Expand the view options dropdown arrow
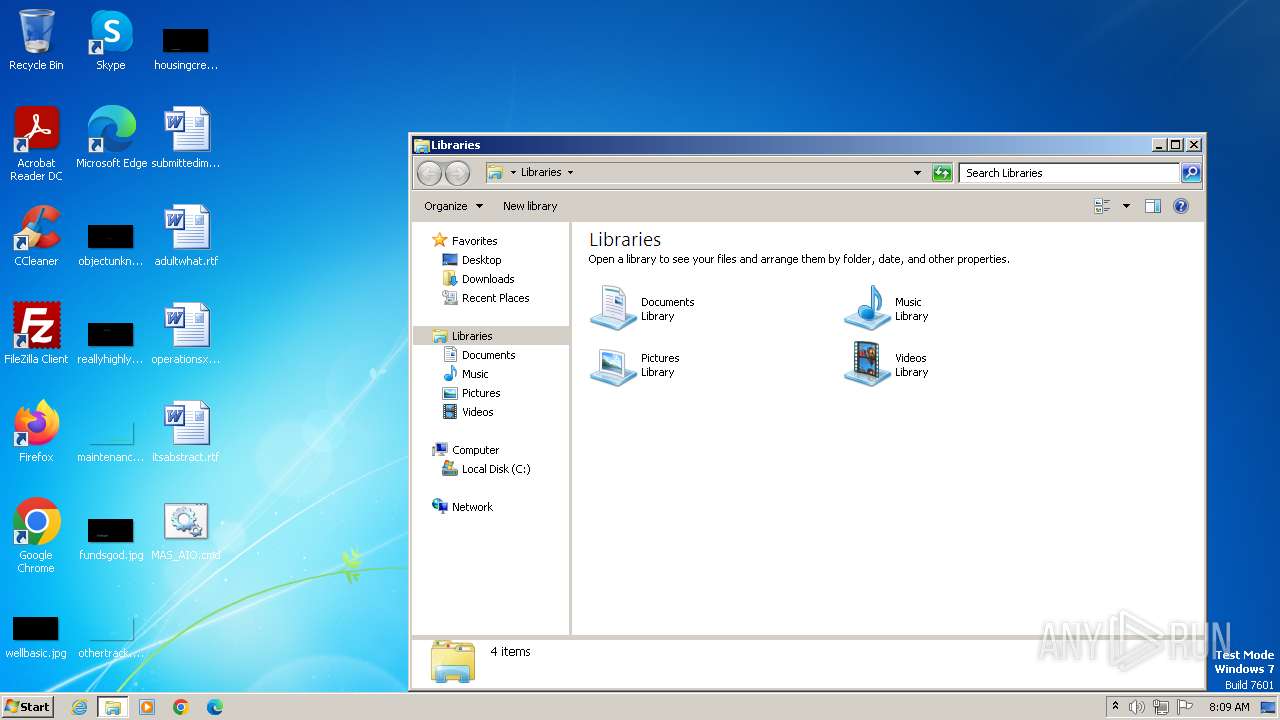Screen dimensions: 1280x720 coord(1126,206)
